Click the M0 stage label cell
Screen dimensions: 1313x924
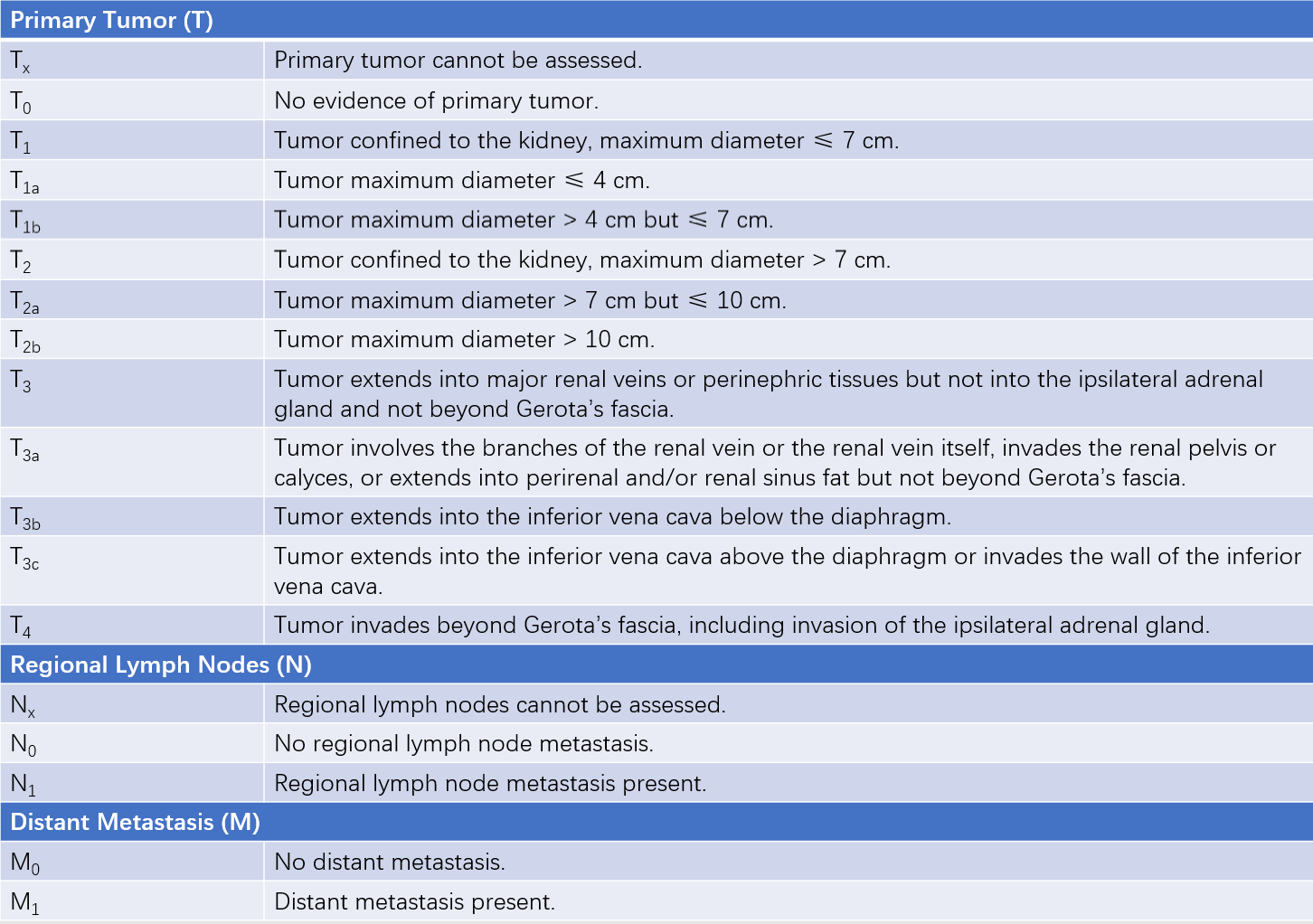tap(132, 862)
